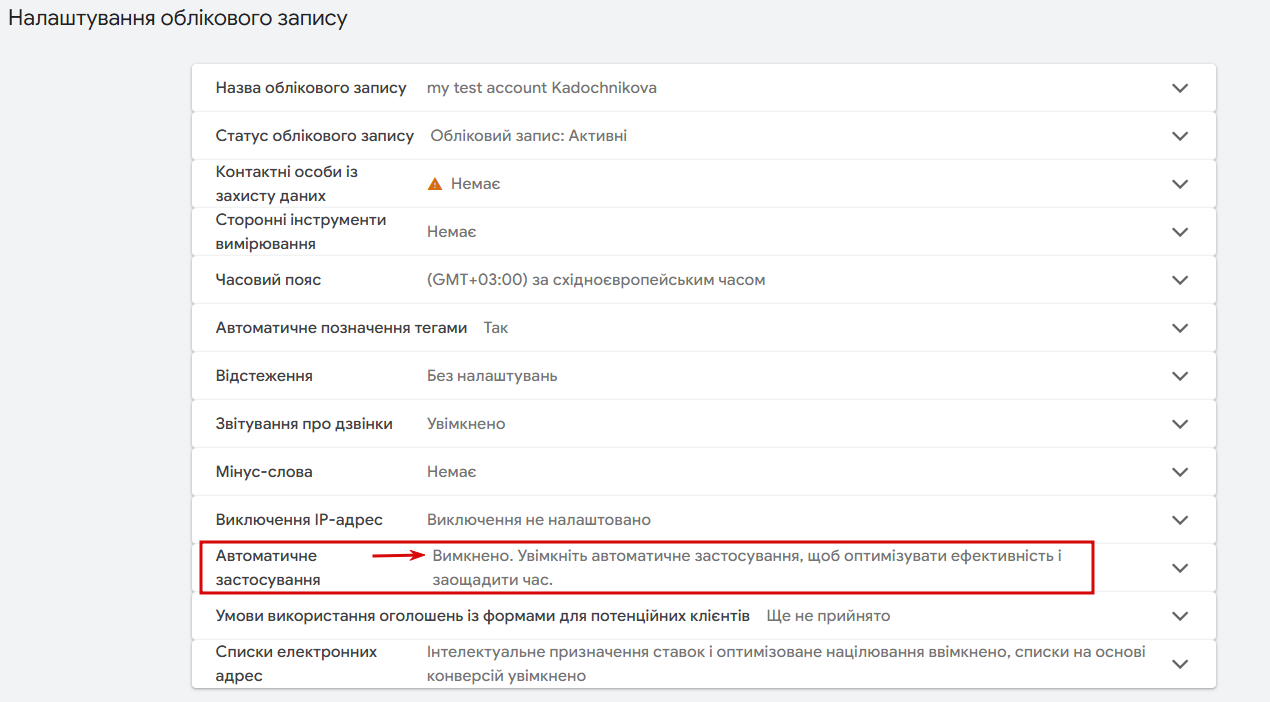1270x702 pixels.
Task: Expand the lead form terms row chevron
Action: (x=1180, y=616)
